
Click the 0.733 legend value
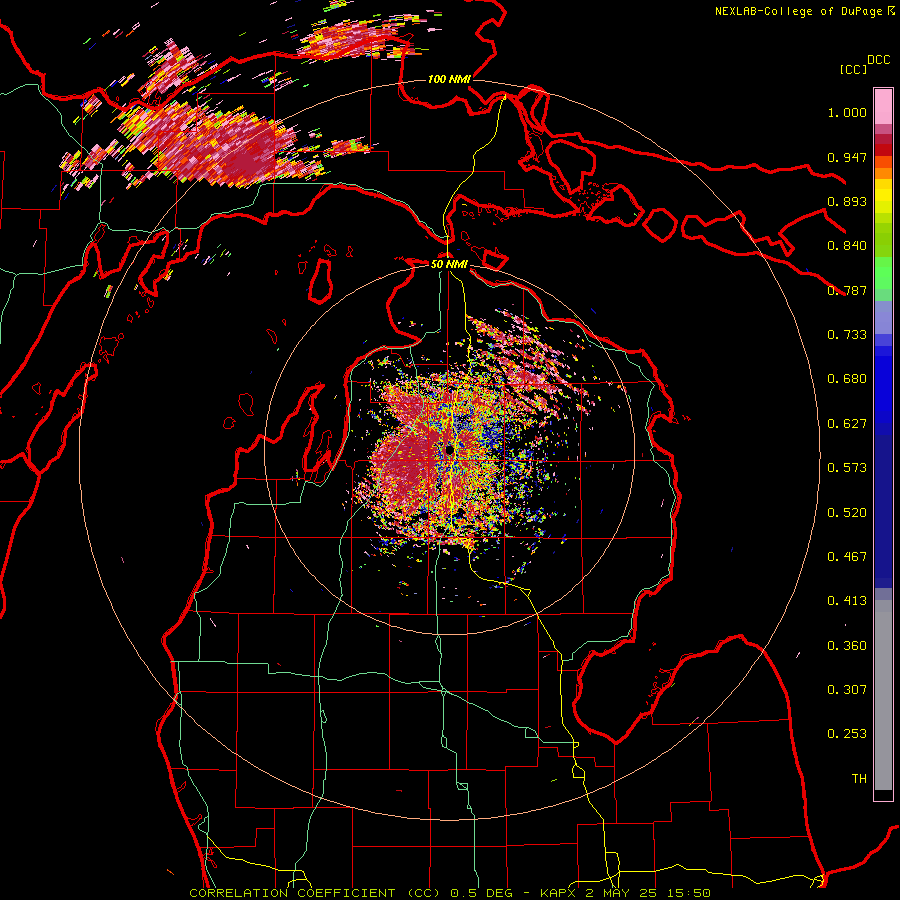847,335
